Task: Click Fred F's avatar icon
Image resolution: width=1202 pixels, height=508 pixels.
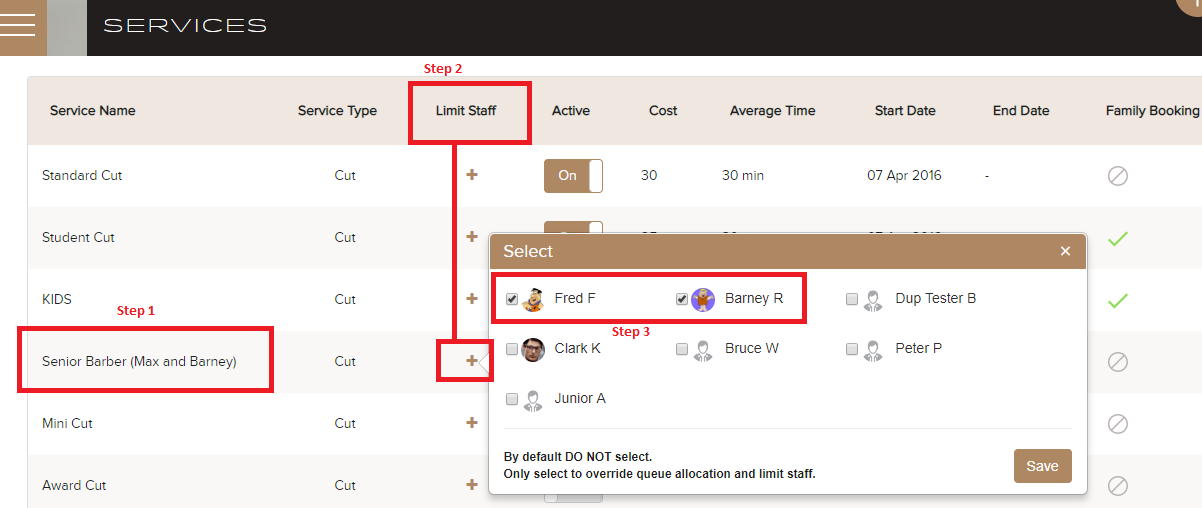Action: pos(533,298)
